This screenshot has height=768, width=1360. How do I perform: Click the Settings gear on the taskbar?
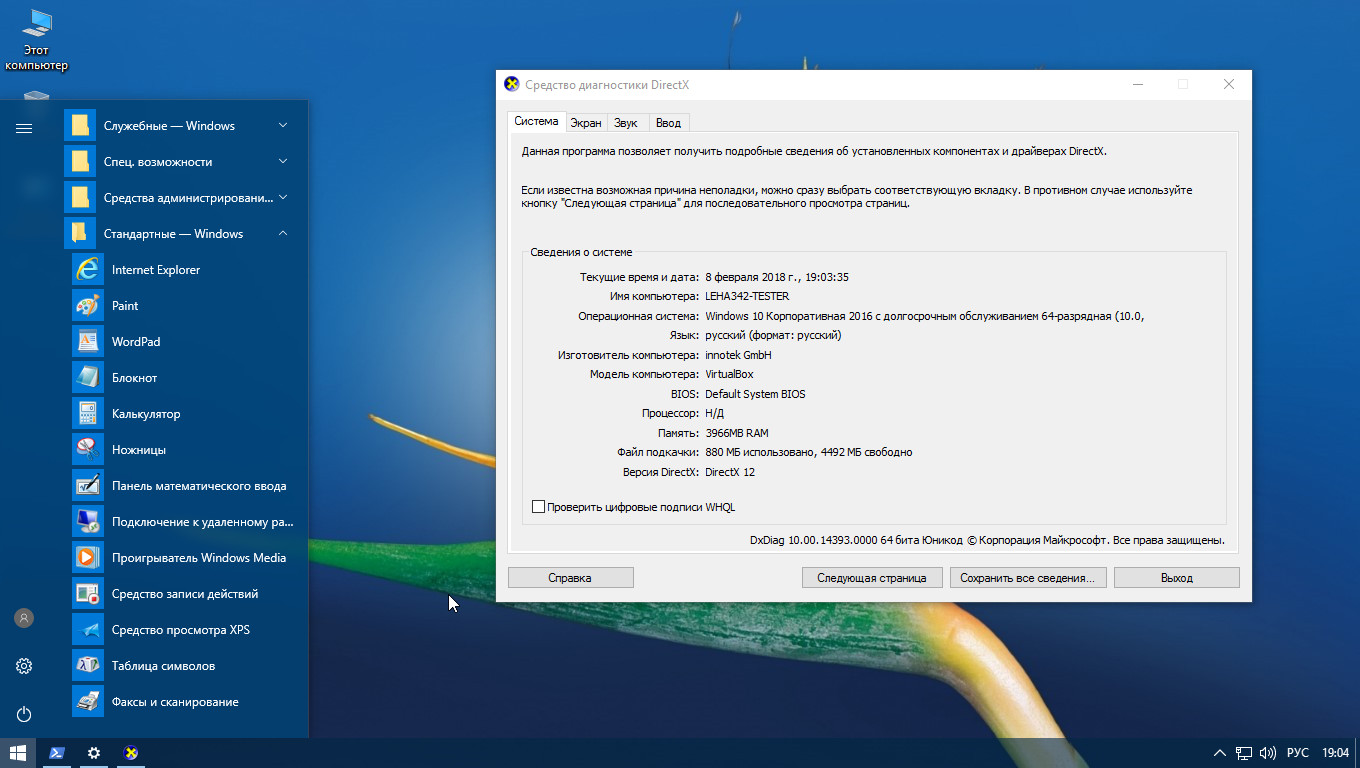[94, 753]
